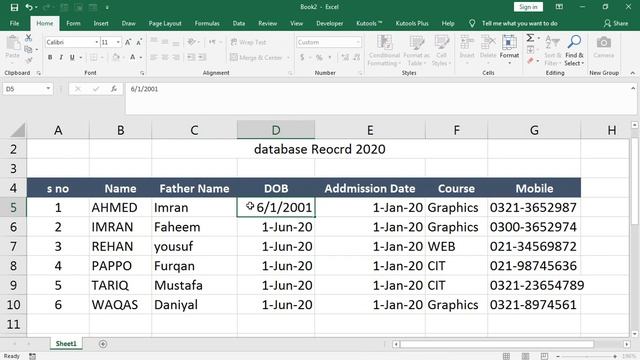640x360 pixels.
Task: Collapse the ribbon with the caret arrow
Action: point(633,73)
